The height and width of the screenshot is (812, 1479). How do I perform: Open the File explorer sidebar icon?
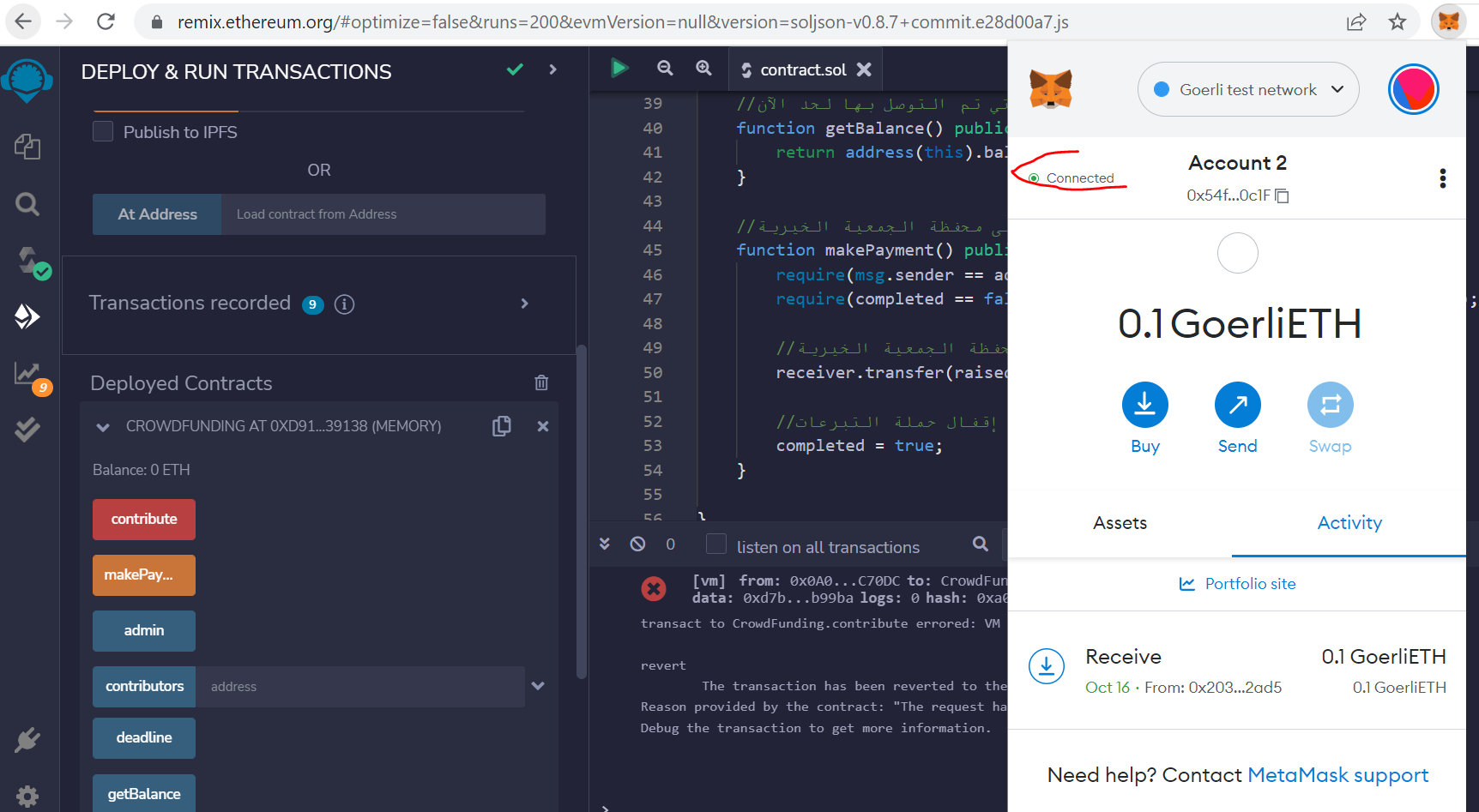[x=27, y=147]
